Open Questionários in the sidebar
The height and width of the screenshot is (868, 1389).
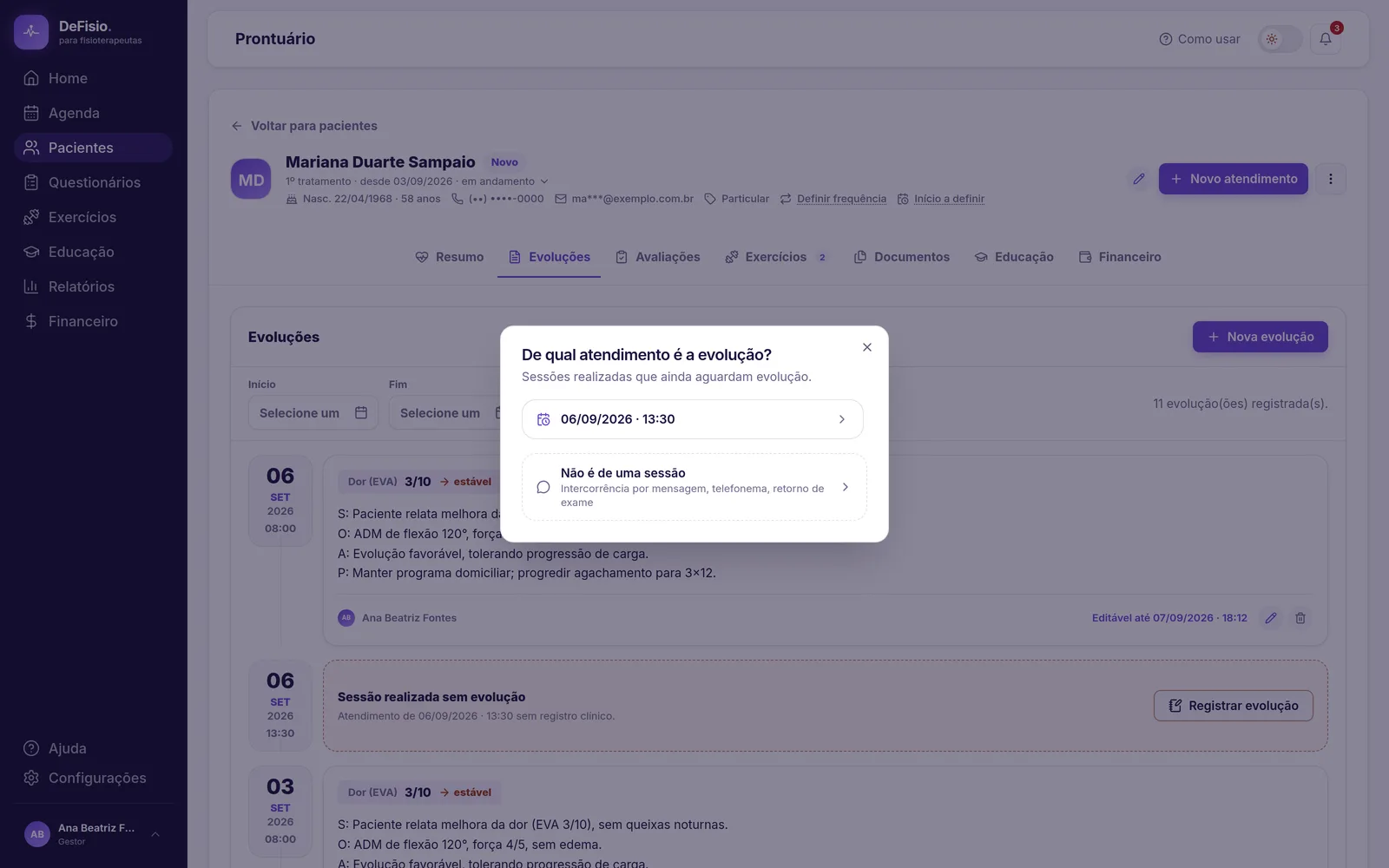point(94,182)
